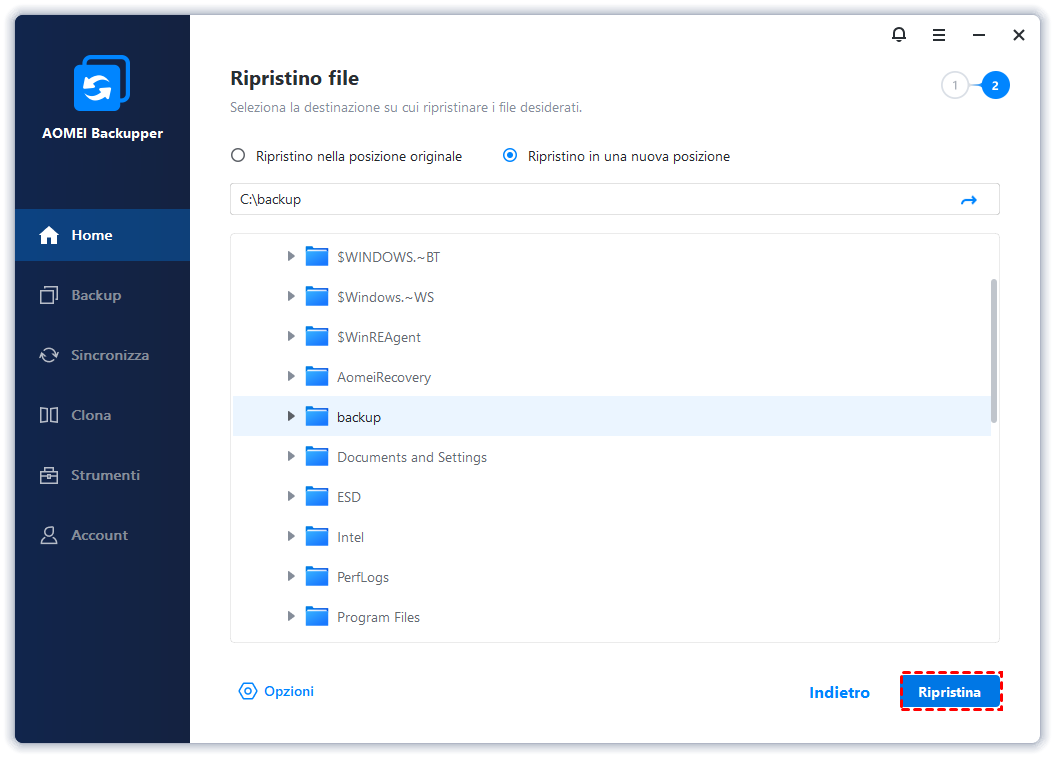Click the folder tree vertical scrollbar
The image size is (1055, 758).
click(994, 350)
